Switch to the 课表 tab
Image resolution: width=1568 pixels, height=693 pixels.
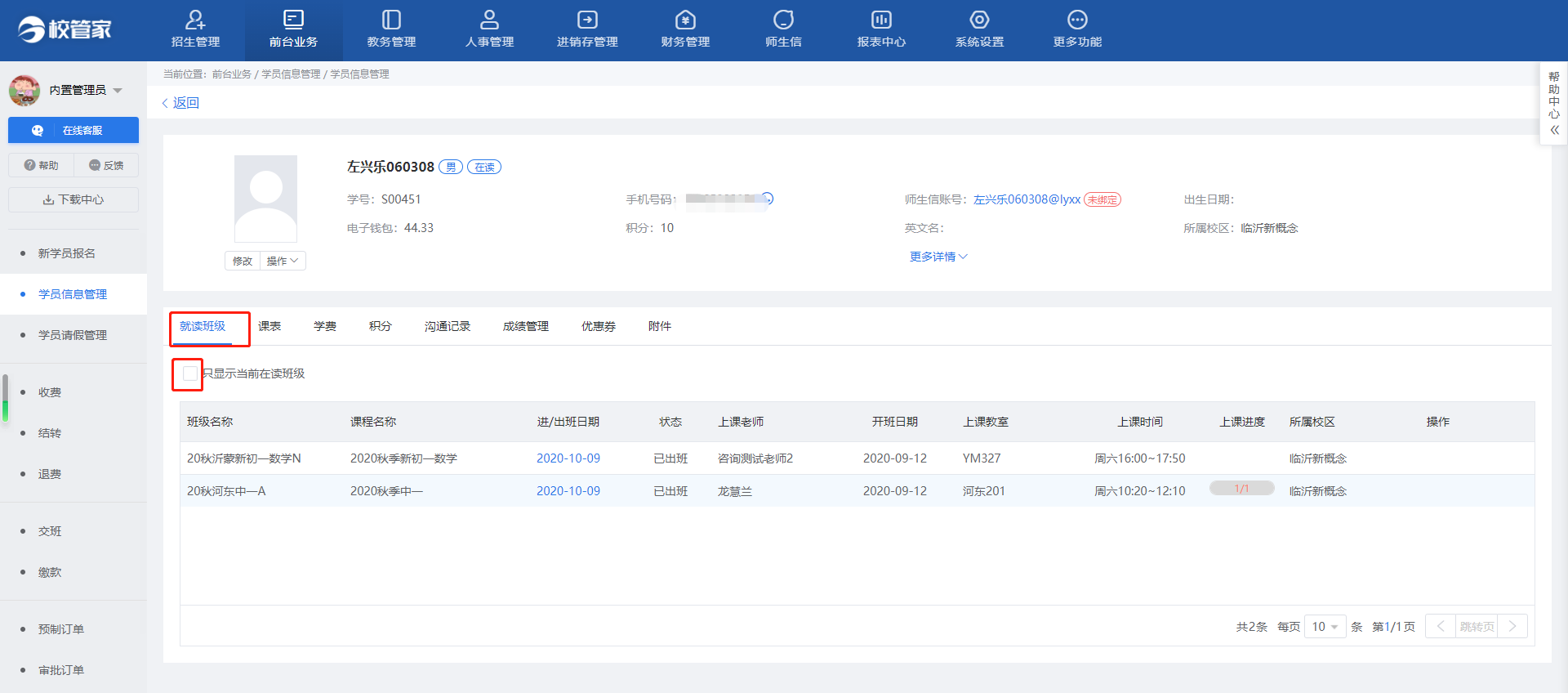269,326
